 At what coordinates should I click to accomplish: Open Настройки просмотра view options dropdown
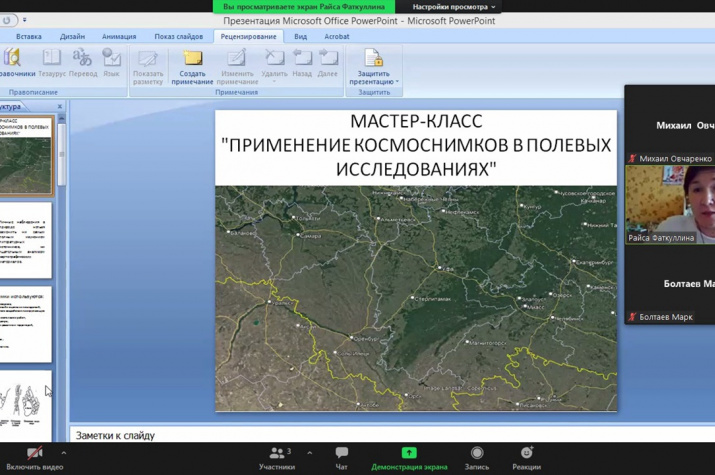453,7
